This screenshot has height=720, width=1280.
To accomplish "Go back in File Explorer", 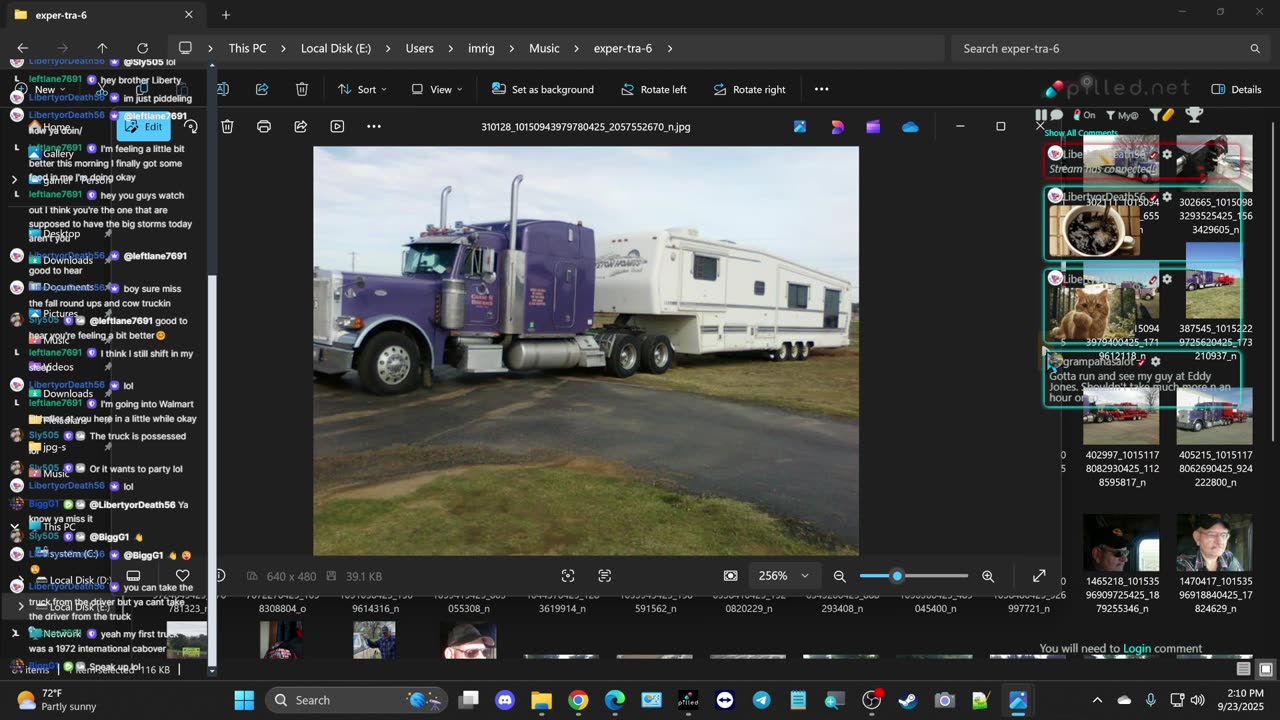I will 23,48.
